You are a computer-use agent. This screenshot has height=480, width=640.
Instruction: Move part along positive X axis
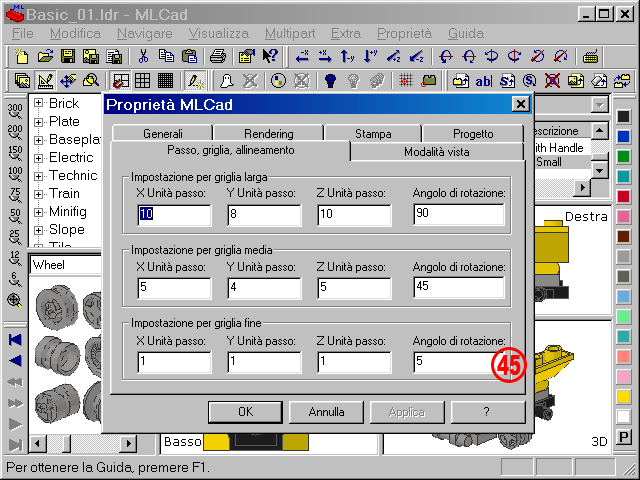coord(325,56)
